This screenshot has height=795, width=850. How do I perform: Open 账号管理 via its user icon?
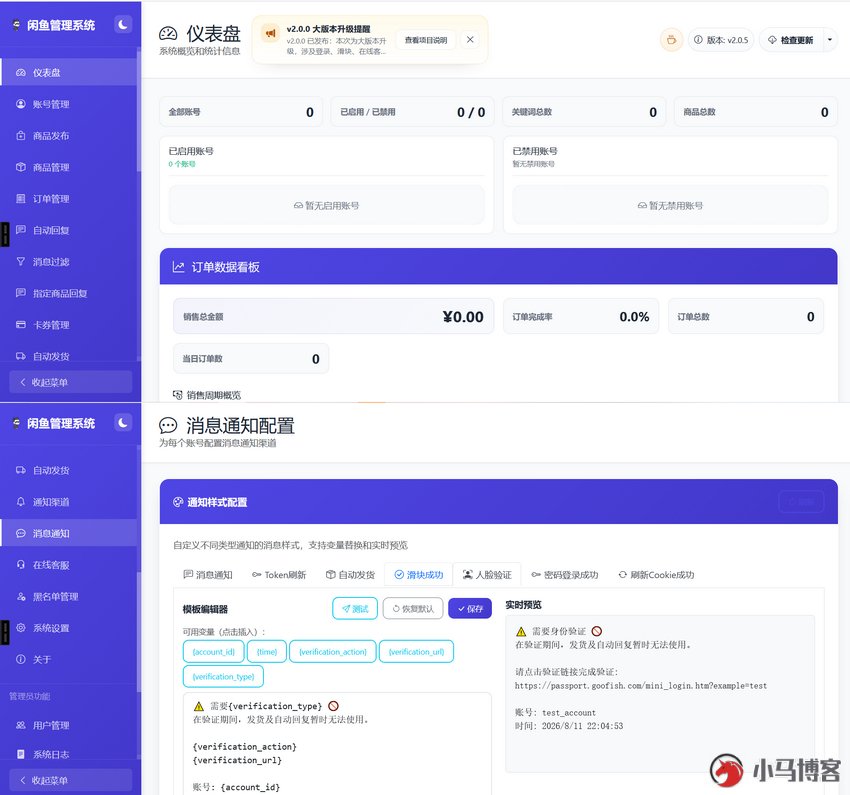coord(21,104)
